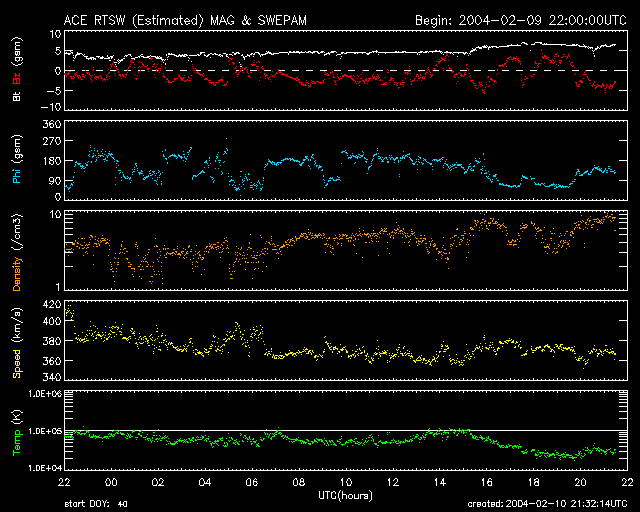
Task: Click the green Temp (K) axis label
Action: click(17, 430)
